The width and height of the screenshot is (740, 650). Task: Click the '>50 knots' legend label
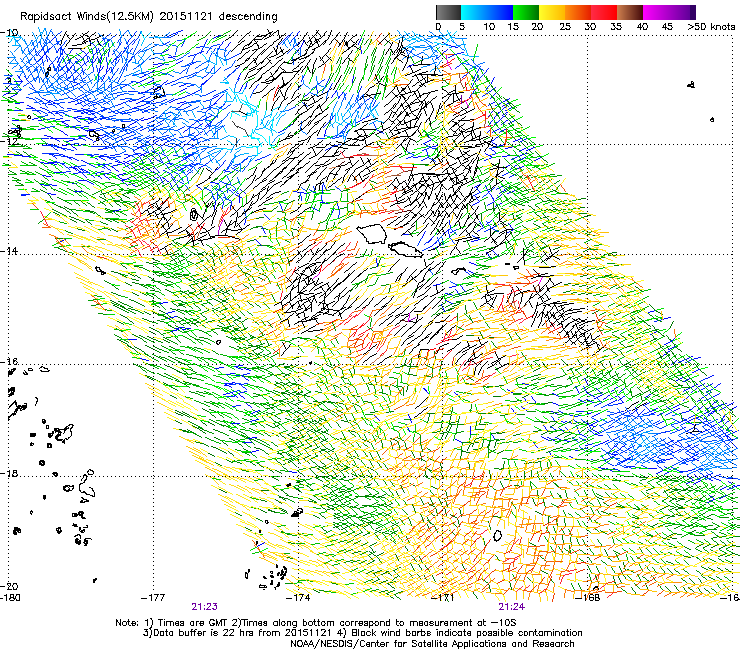711,27
